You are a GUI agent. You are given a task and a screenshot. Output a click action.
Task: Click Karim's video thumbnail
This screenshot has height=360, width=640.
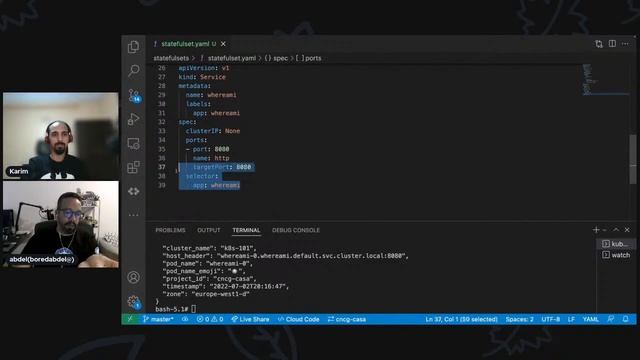click(60, 136)
